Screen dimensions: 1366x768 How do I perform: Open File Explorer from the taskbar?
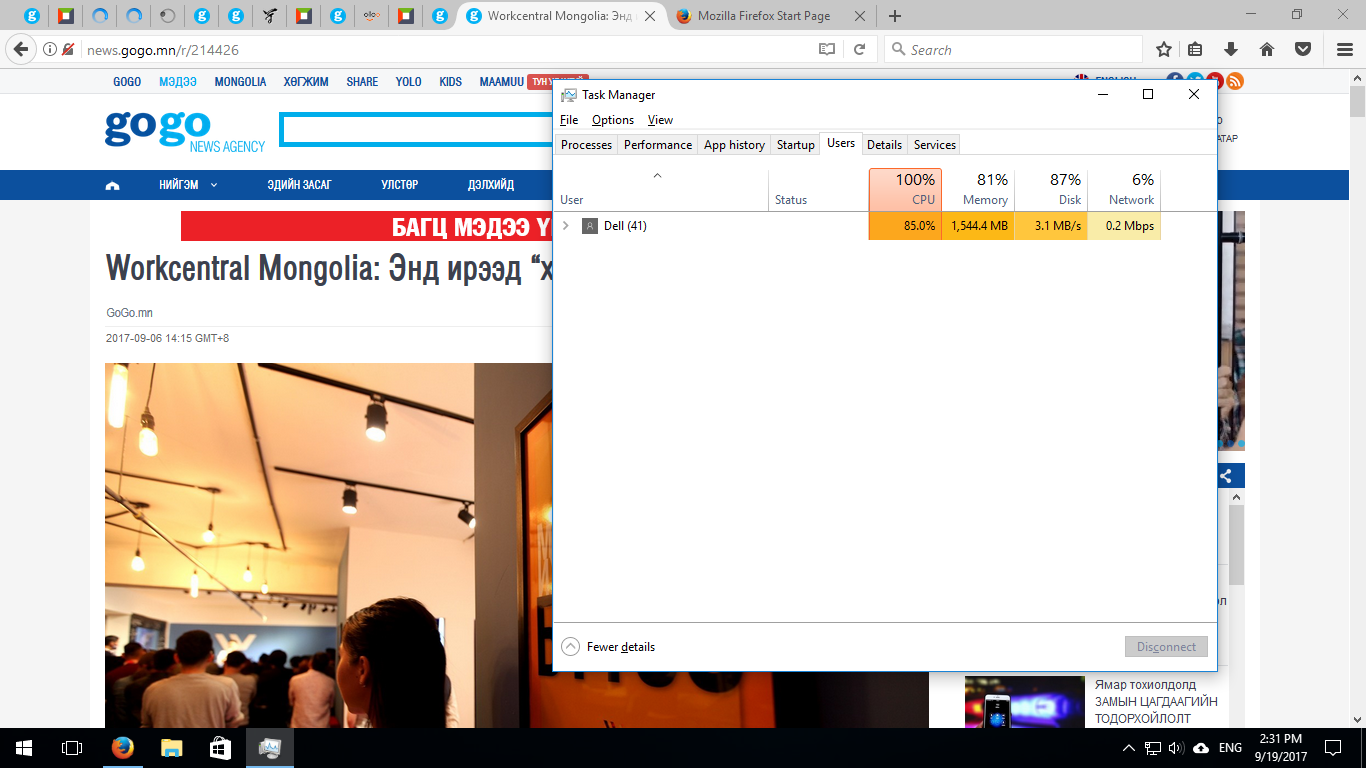pos(171,747)
